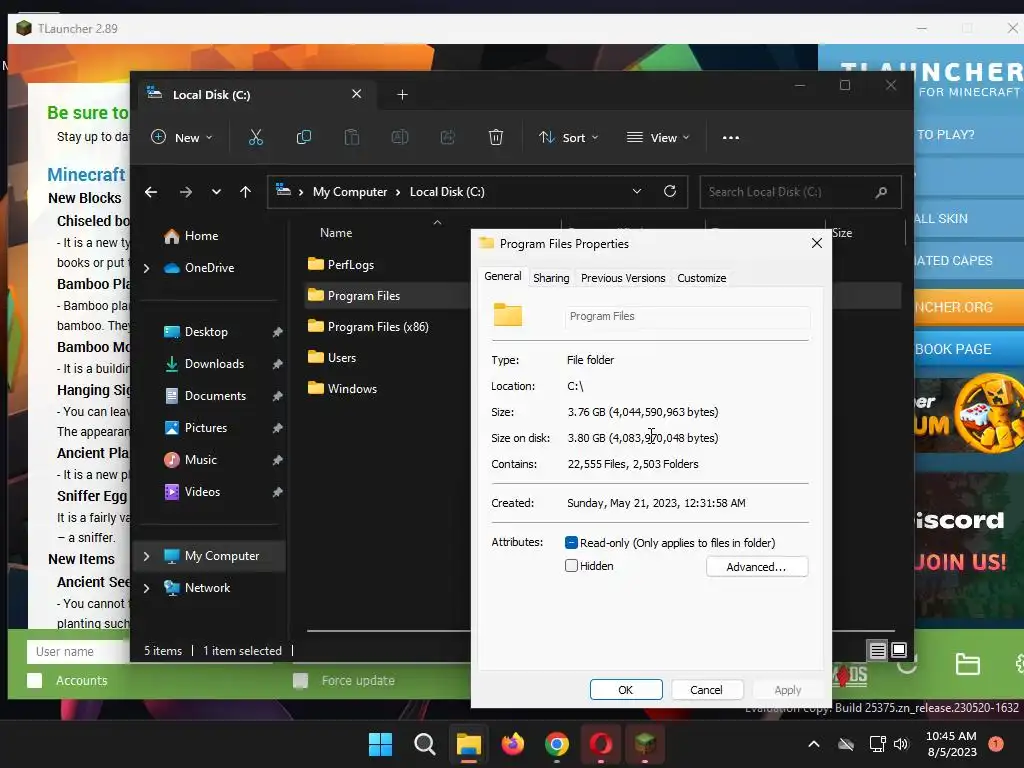Click the Delete trash icon in Explorer toolbar
This screenshot has width=1024, height=768.
[x=496, y=137]
